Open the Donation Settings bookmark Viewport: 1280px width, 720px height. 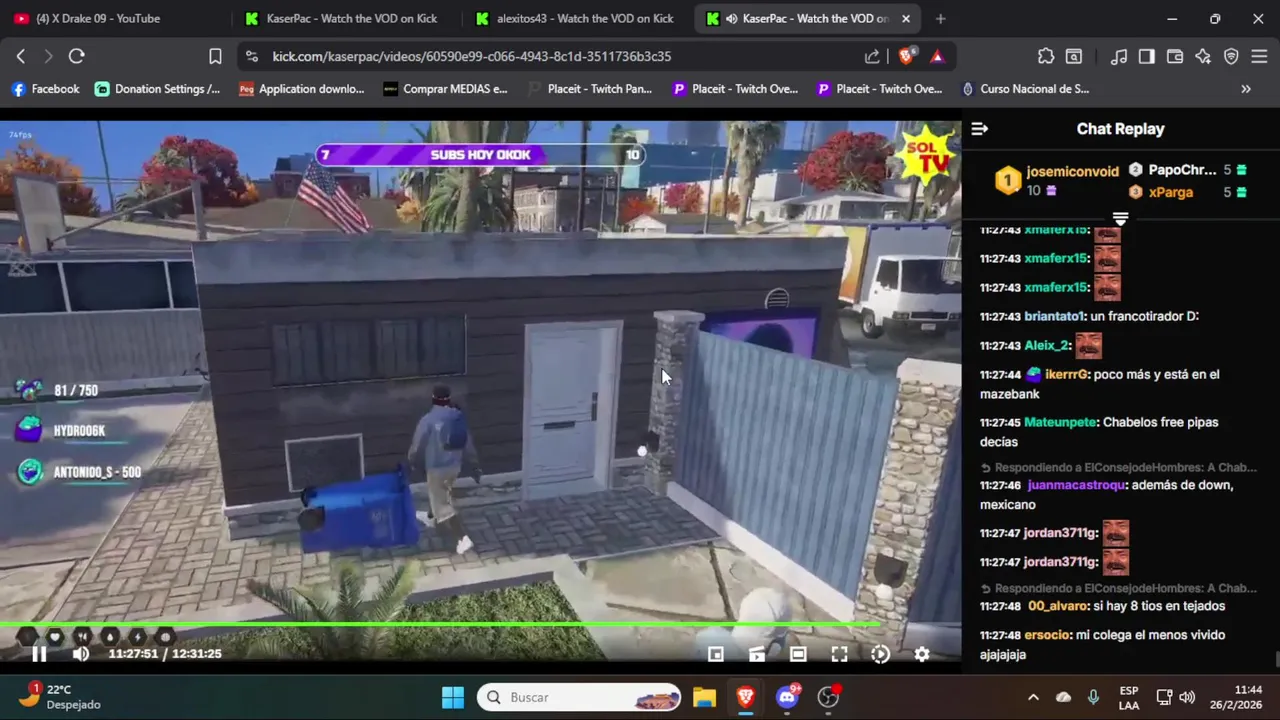158,89
